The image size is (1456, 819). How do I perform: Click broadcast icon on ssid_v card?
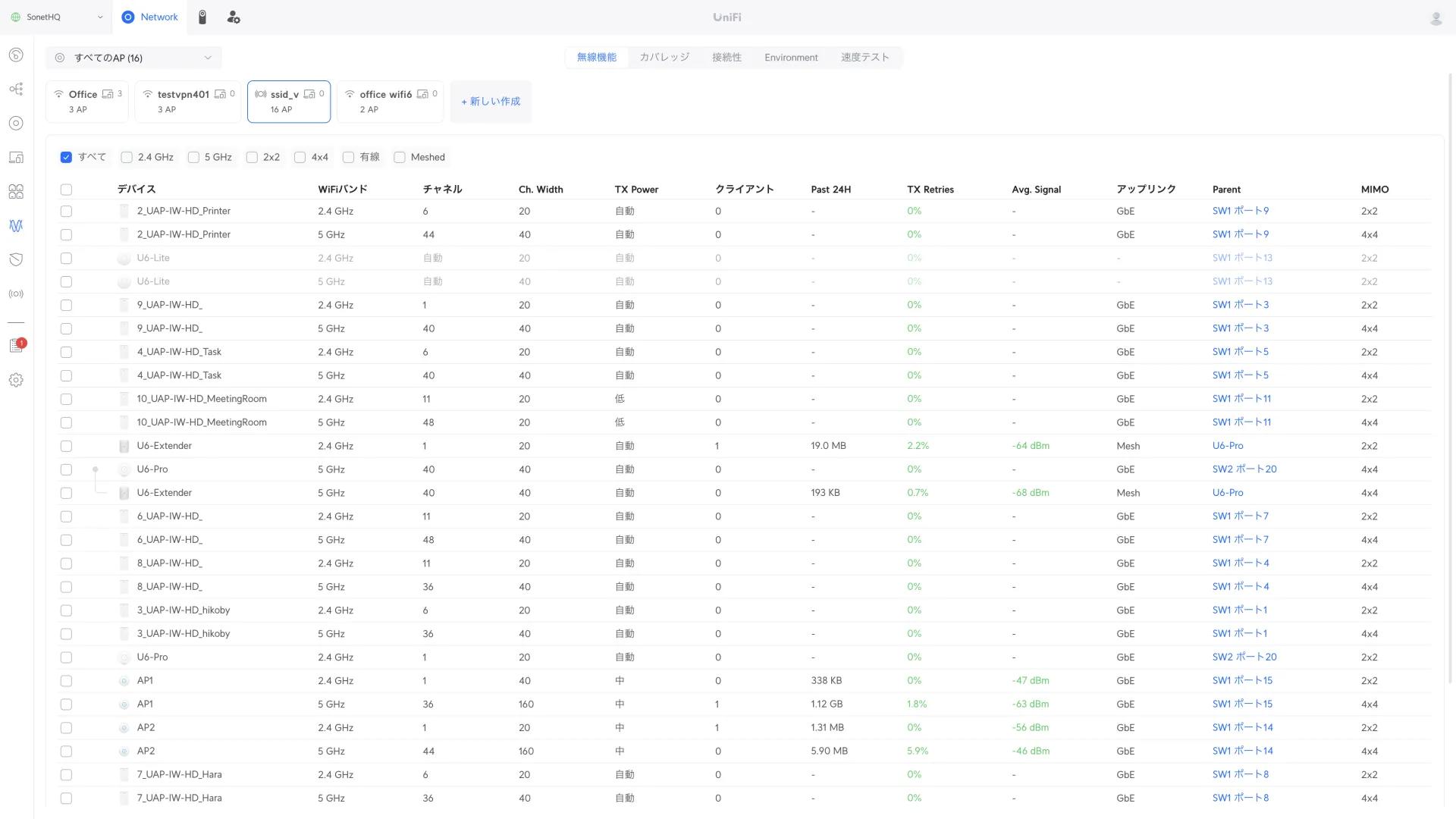click(x=260, y=94)
